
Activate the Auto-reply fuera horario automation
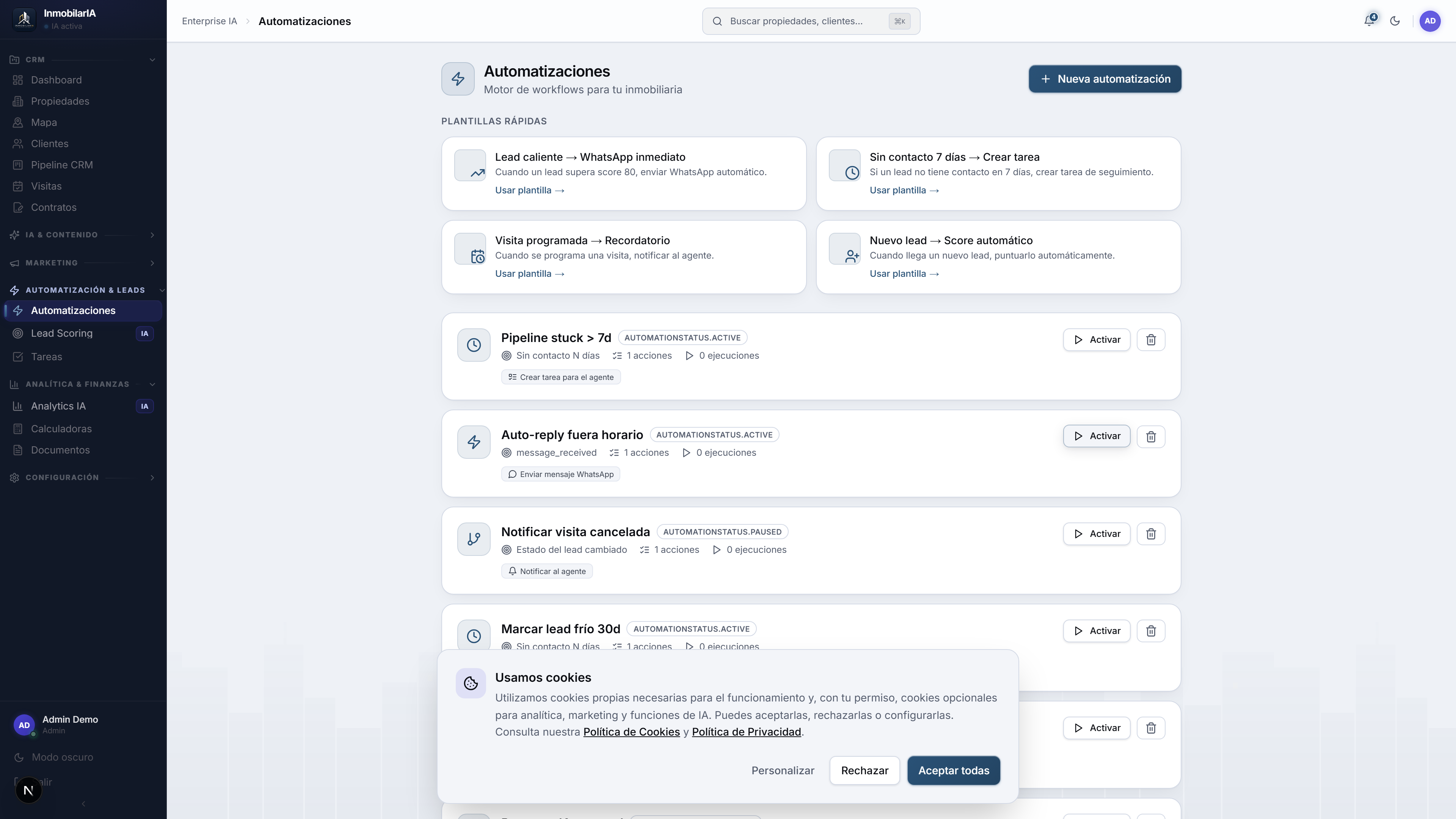pos(1097,436)
